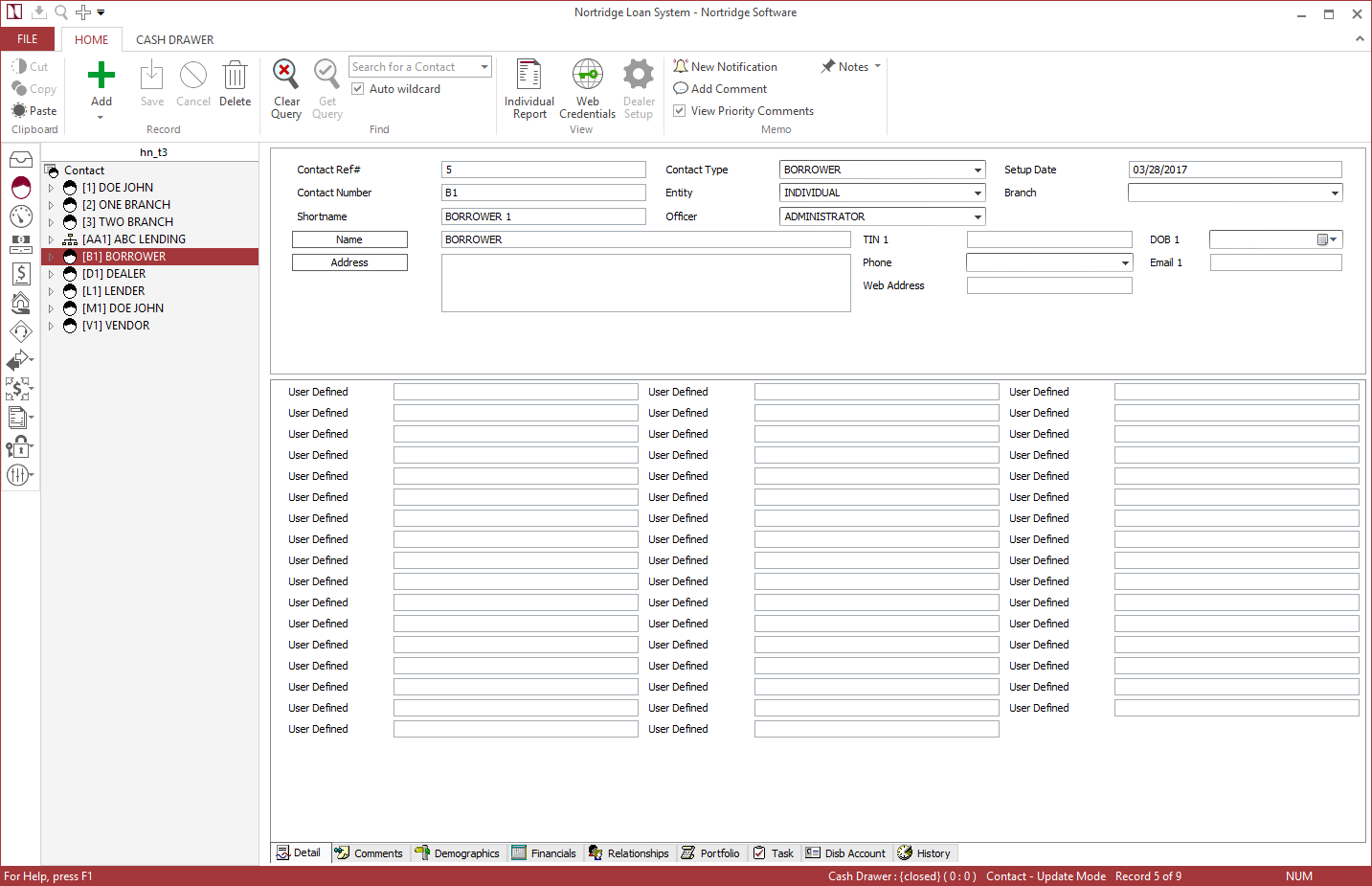The image size is (1372, 886).
Task: Open the FILE menu
Action: (x=28, y=39)
